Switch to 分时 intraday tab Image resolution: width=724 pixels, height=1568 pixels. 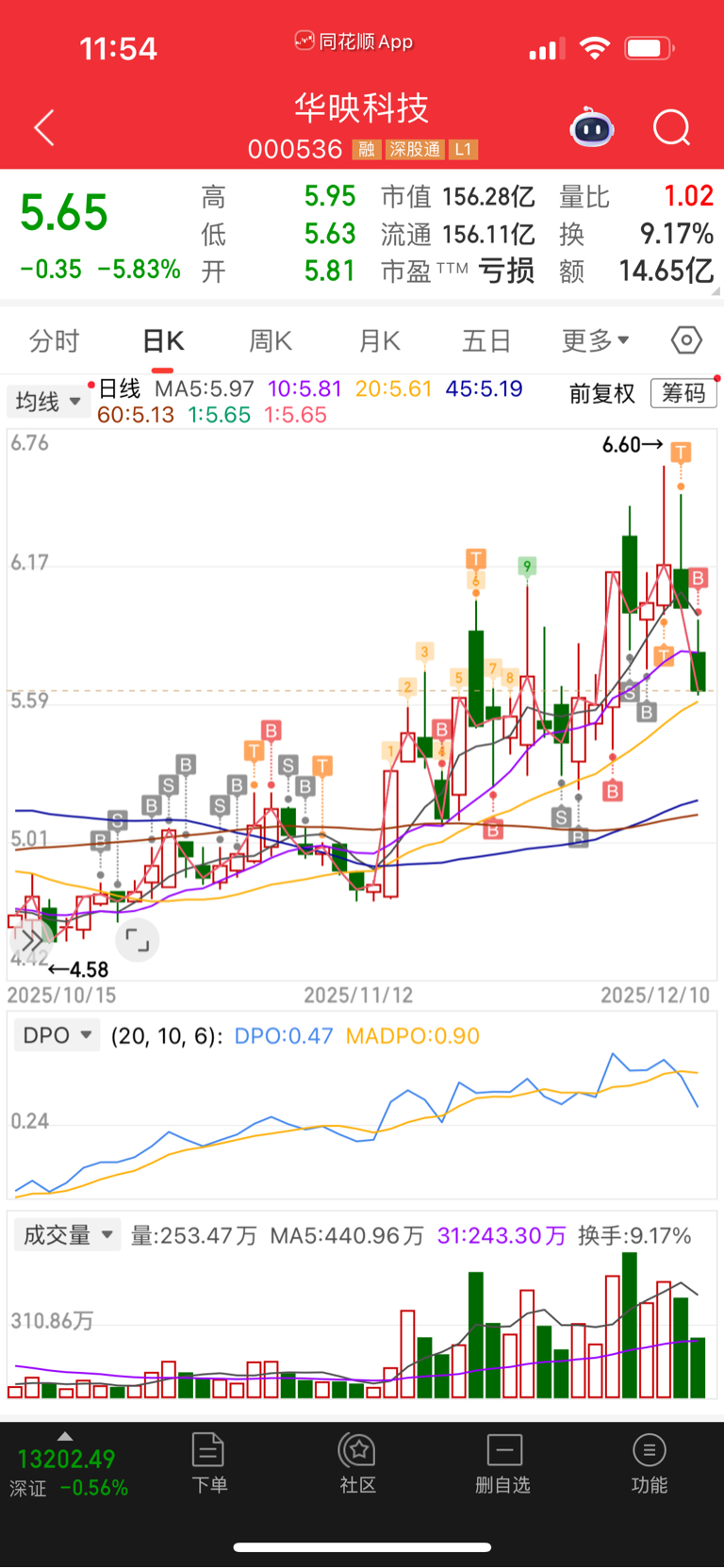tap(55, 340)
